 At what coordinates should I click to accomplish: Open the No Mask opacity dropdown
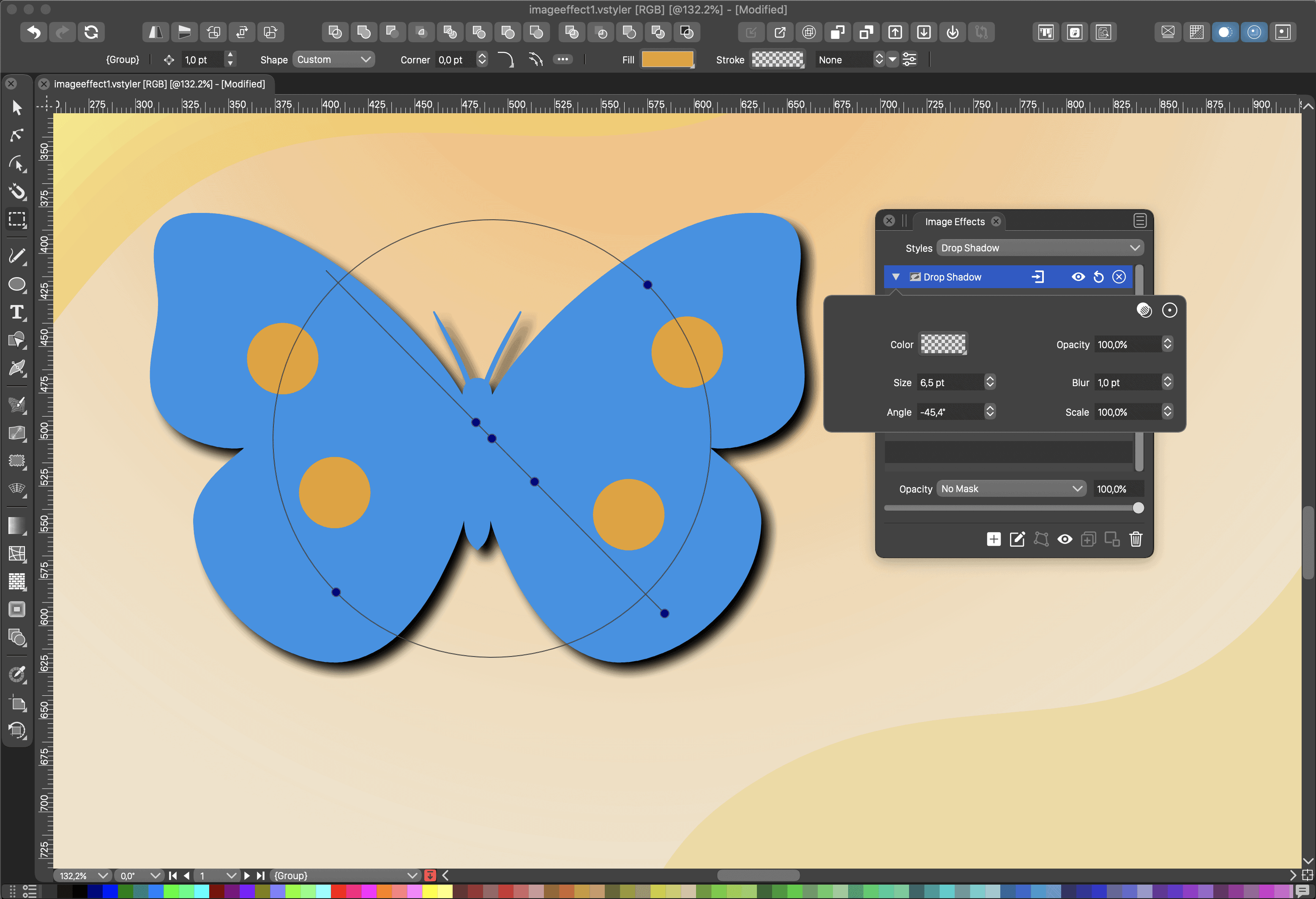click(1011, 488)
